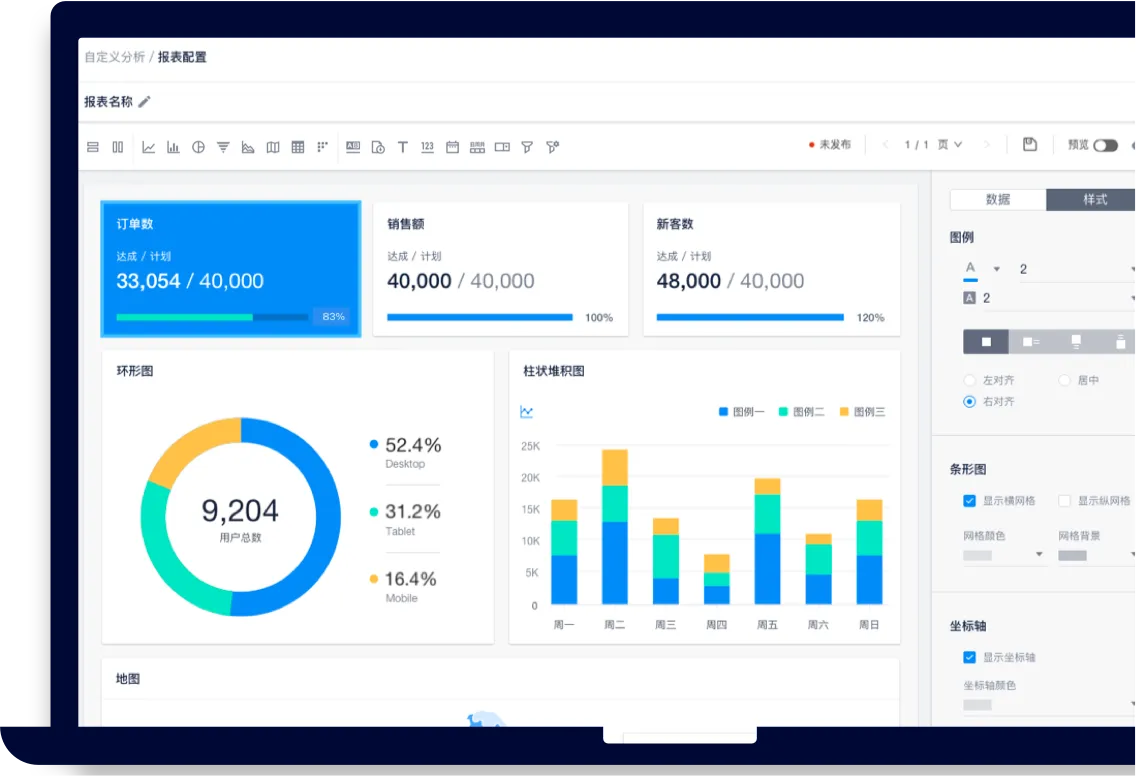
Task: Insert a map chart from toolbar
Action: tap(272, 147)
